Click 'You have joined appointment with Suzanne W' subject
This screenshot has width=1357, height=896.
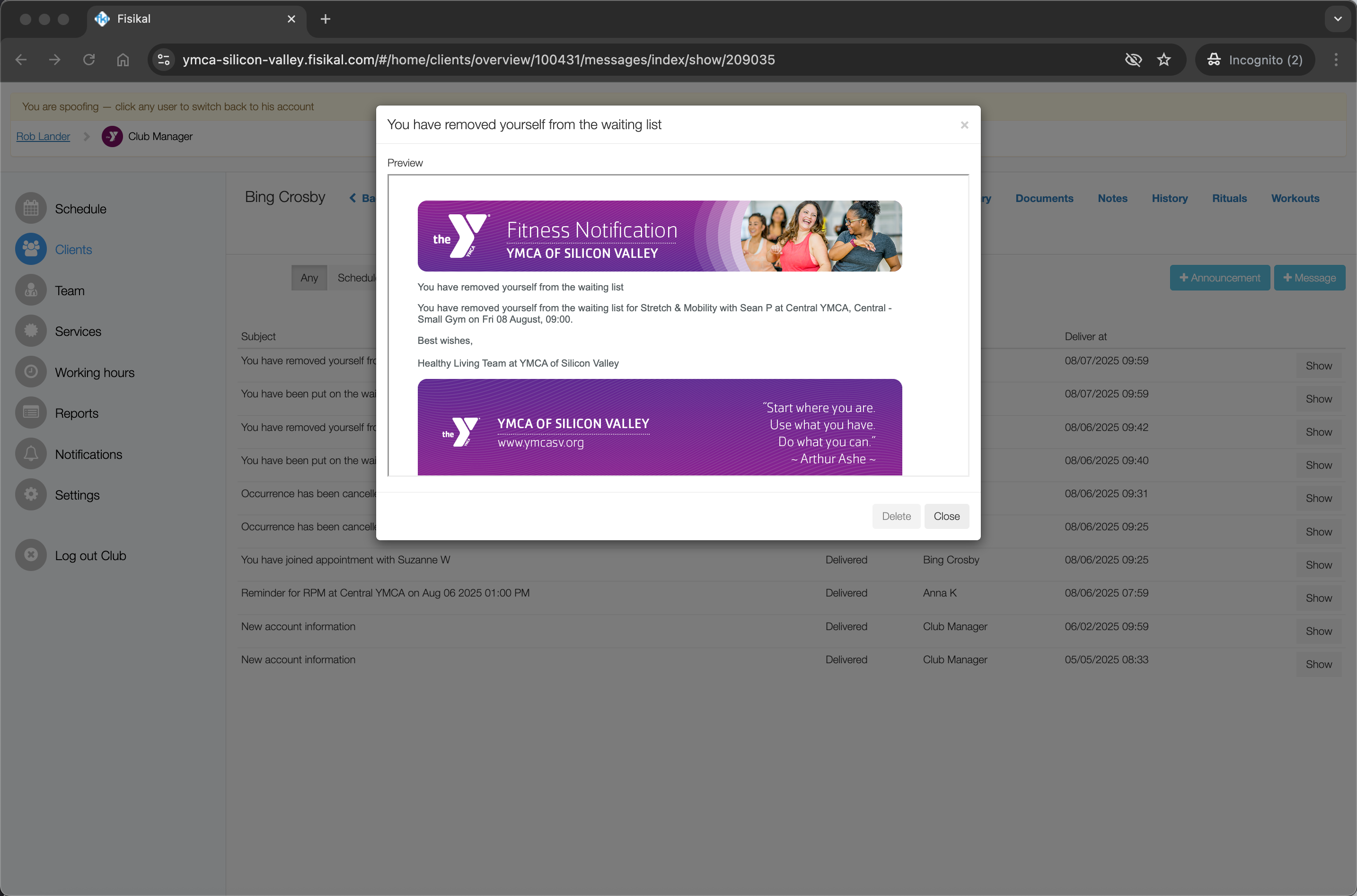click(x=345, y=560)
